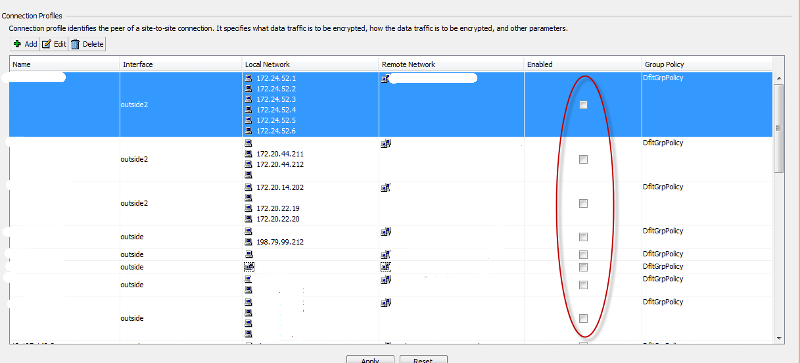
Task: Select host icon beside 198.79.99.212
Action: tap(248, 242)
